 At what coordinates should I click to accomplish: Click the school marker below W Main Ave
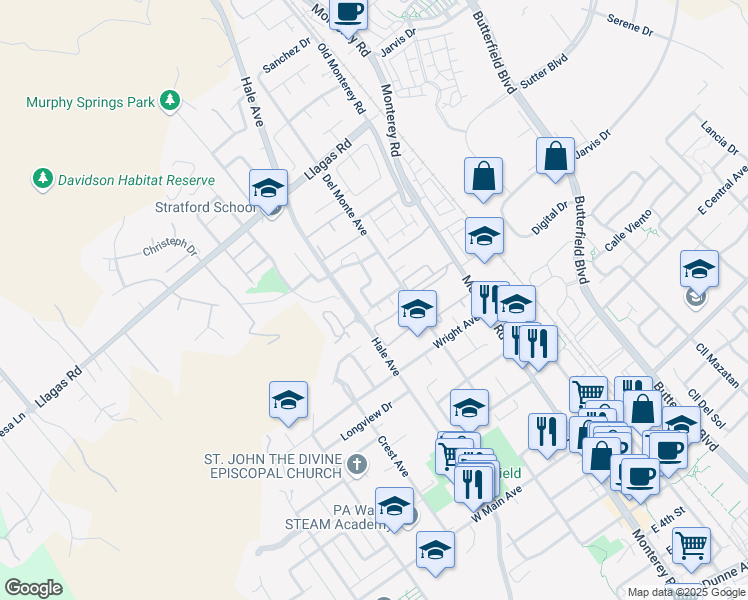[x=435, y=551]
